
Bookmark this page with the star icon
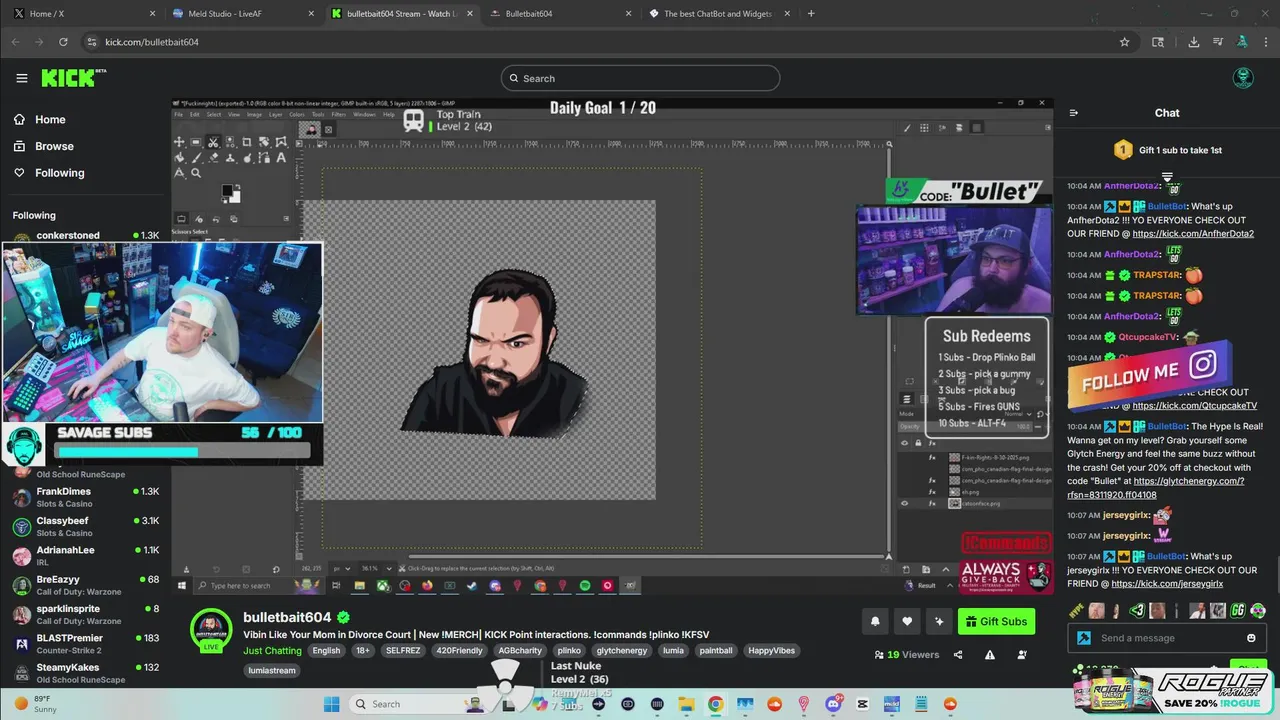click(1124, 42)
